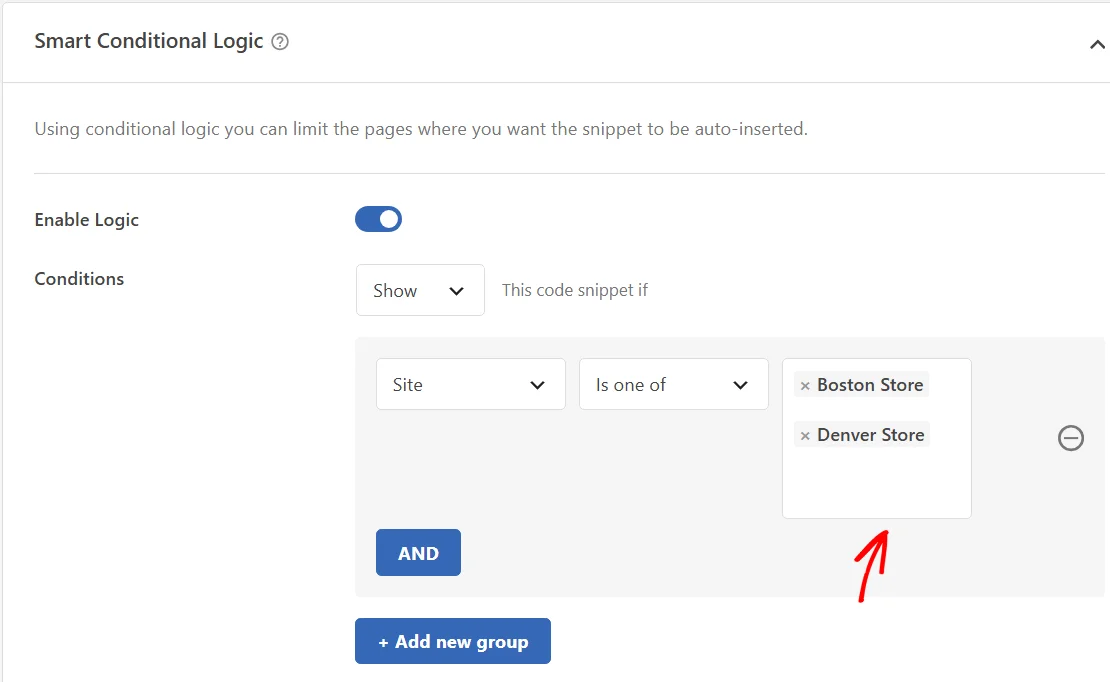Image resolution: width=1110 pixels, height=682 pixels.
Task: Click the Conditions label
Action: 79,279
